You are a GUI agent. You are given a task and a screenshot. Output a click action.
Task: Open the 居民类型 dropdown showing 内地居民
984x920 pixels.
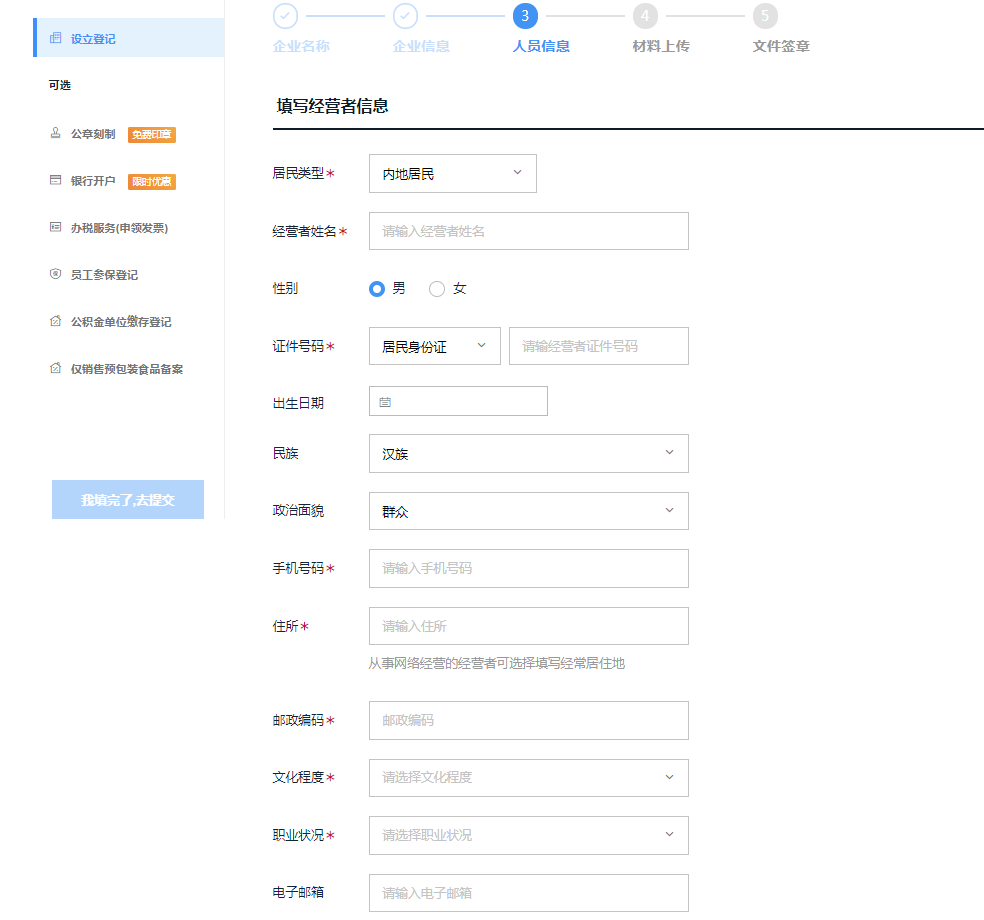[x=452, y=173]
